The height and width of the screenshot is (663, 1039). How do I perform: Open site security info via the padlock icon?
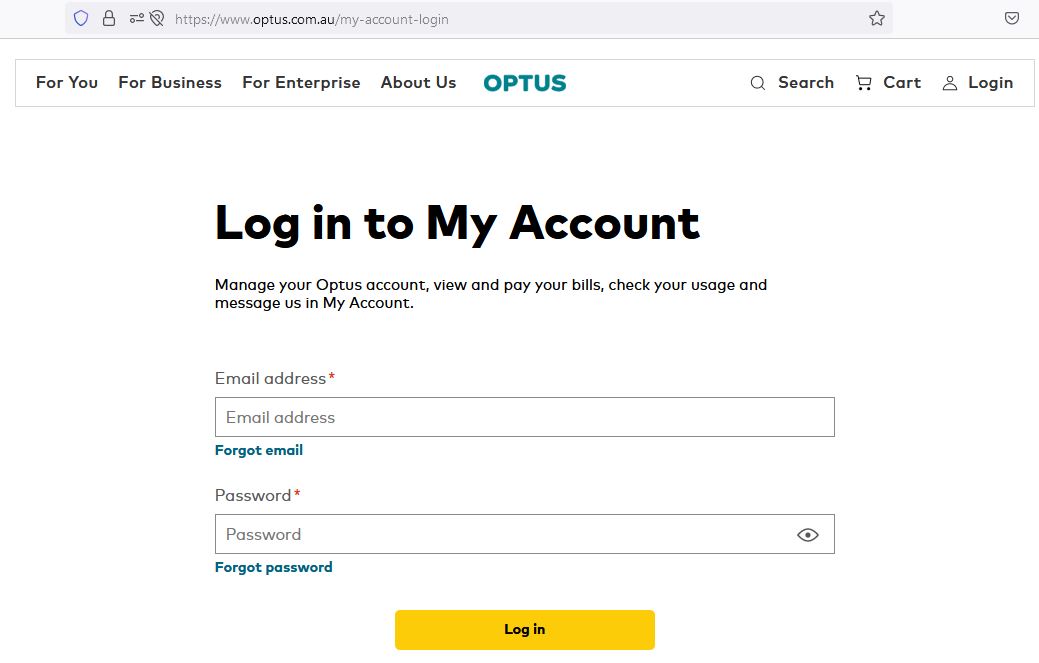(109, 18)
